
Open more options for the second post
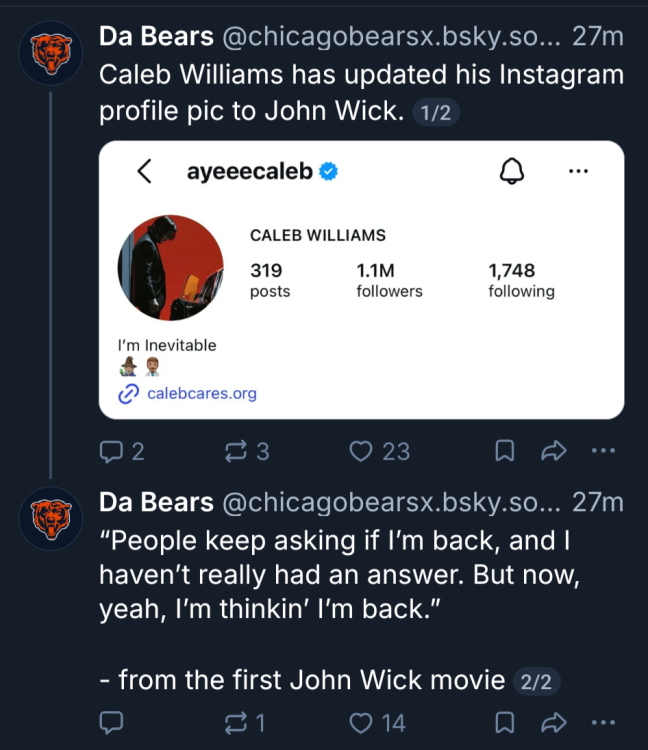[603, 722]
